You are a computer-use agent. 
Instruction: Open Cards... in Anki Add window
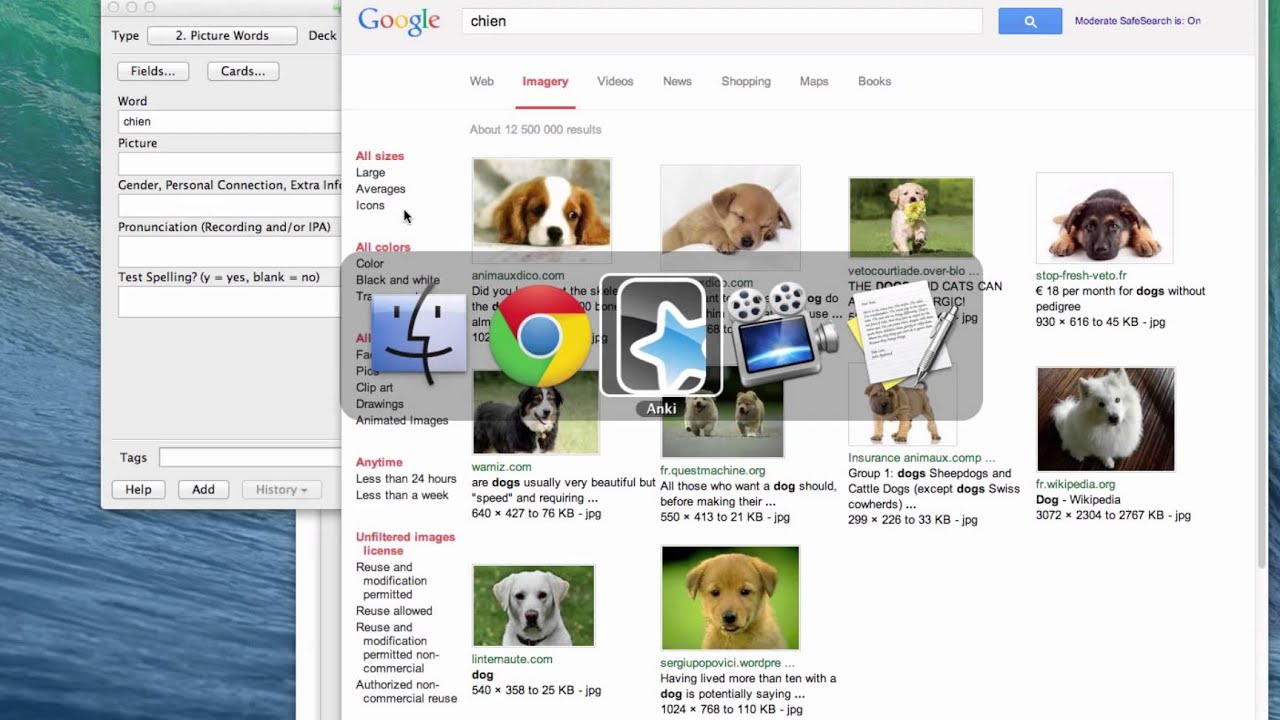coord(243,71)
